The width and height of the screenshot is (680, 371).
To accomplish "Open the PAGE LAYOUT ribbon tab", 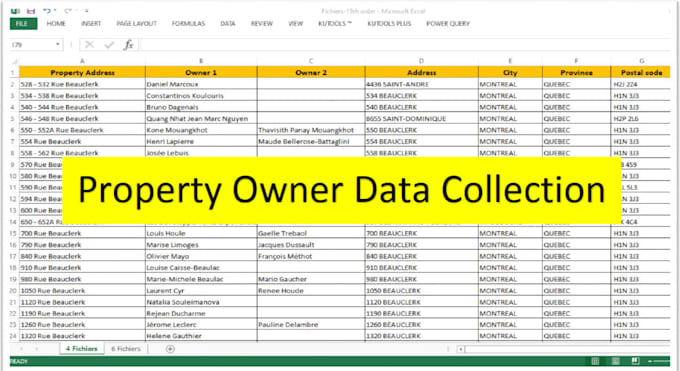I will coord(136,23).
